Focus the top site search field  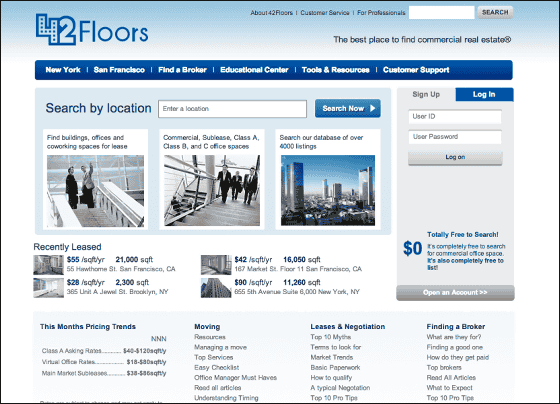(x=441, y=13)
